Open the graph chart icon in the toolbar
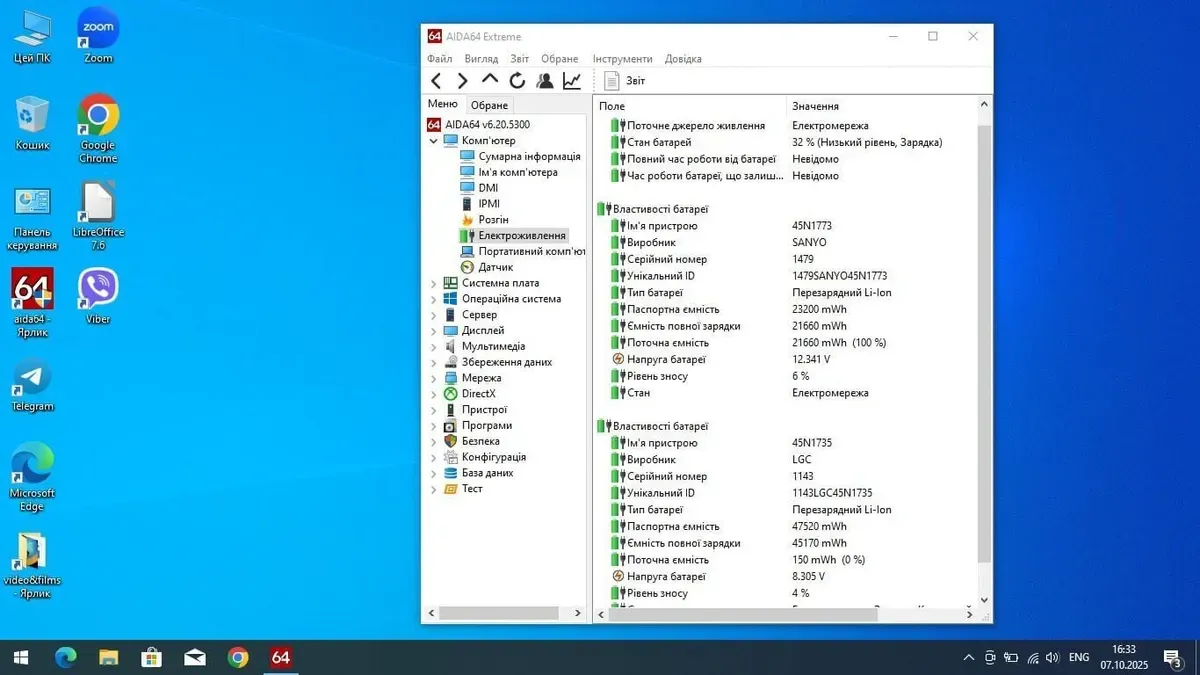This screenshot has width=1200, height=675. pyautogui.click(x=572, y=81)
